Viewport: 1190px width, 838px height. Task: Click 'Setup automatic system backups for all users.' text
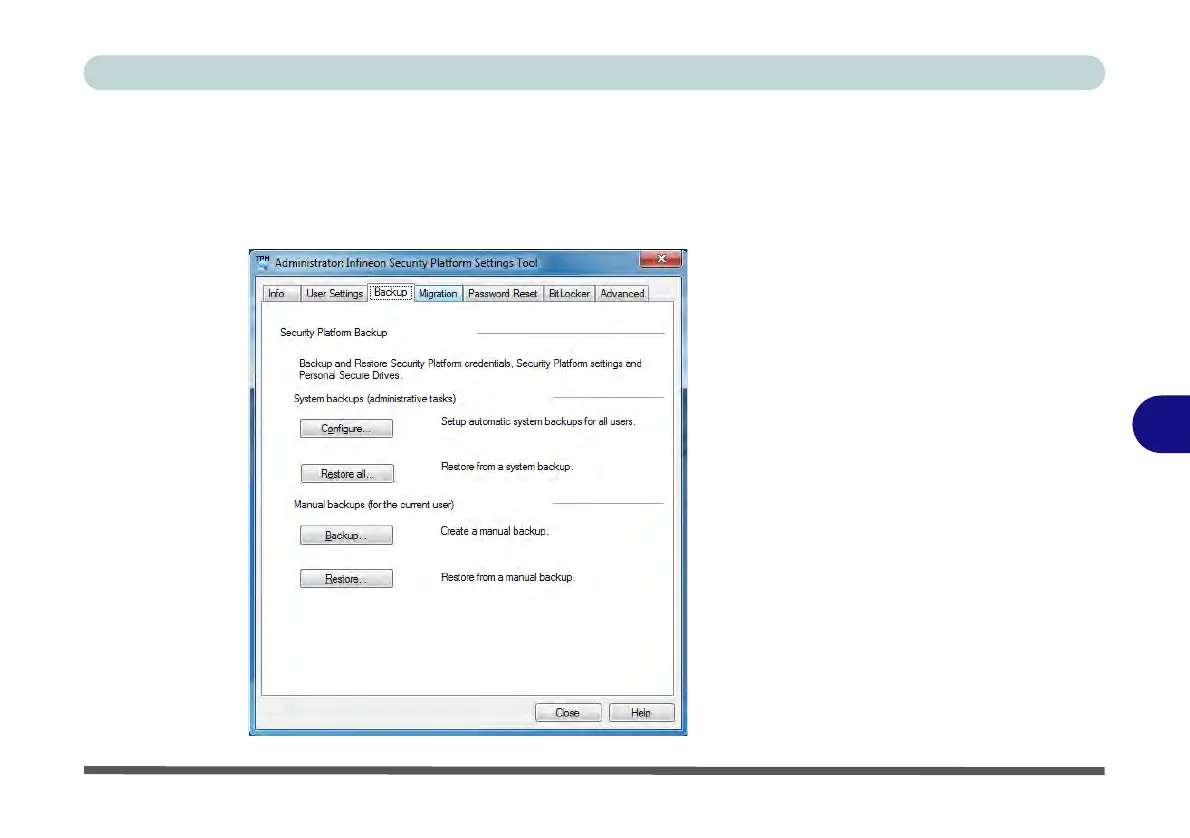538,421
